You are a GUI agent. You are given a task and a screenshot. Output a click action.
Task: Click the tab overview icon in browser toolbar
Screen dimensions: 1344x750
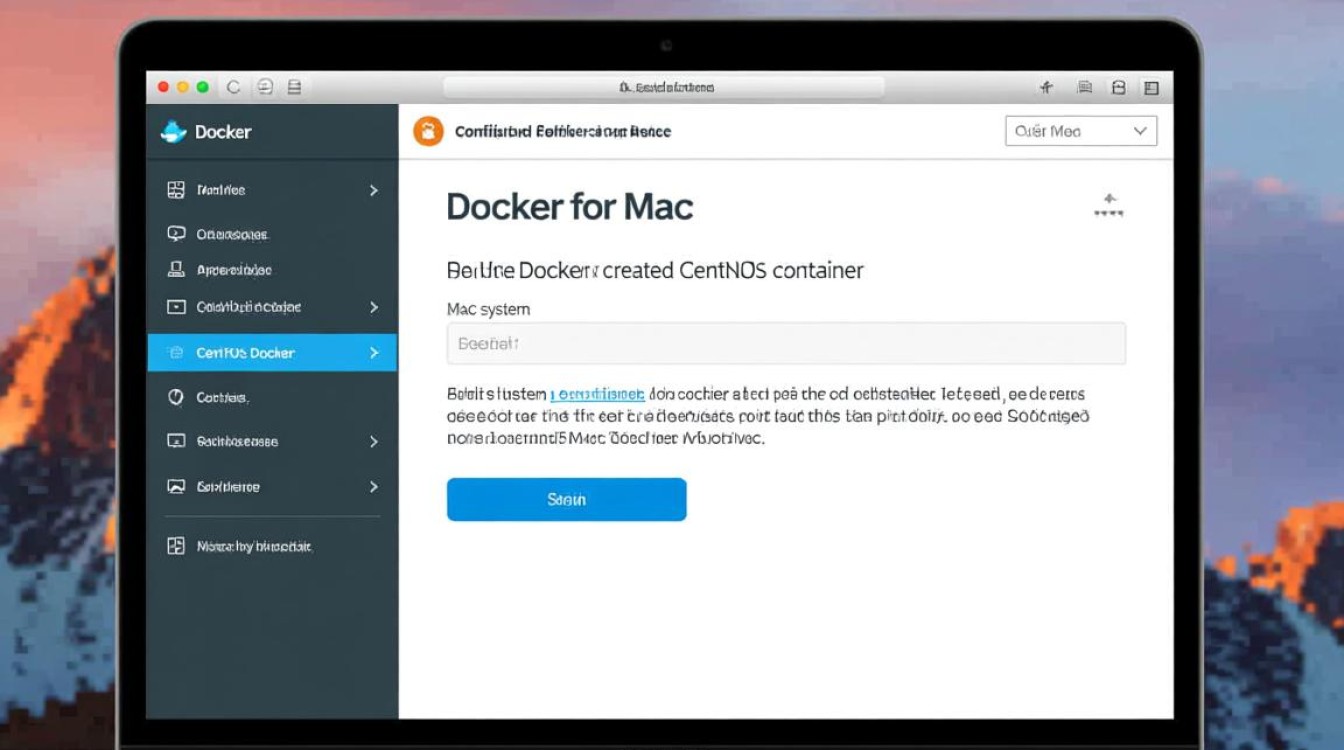[1119, 88]
